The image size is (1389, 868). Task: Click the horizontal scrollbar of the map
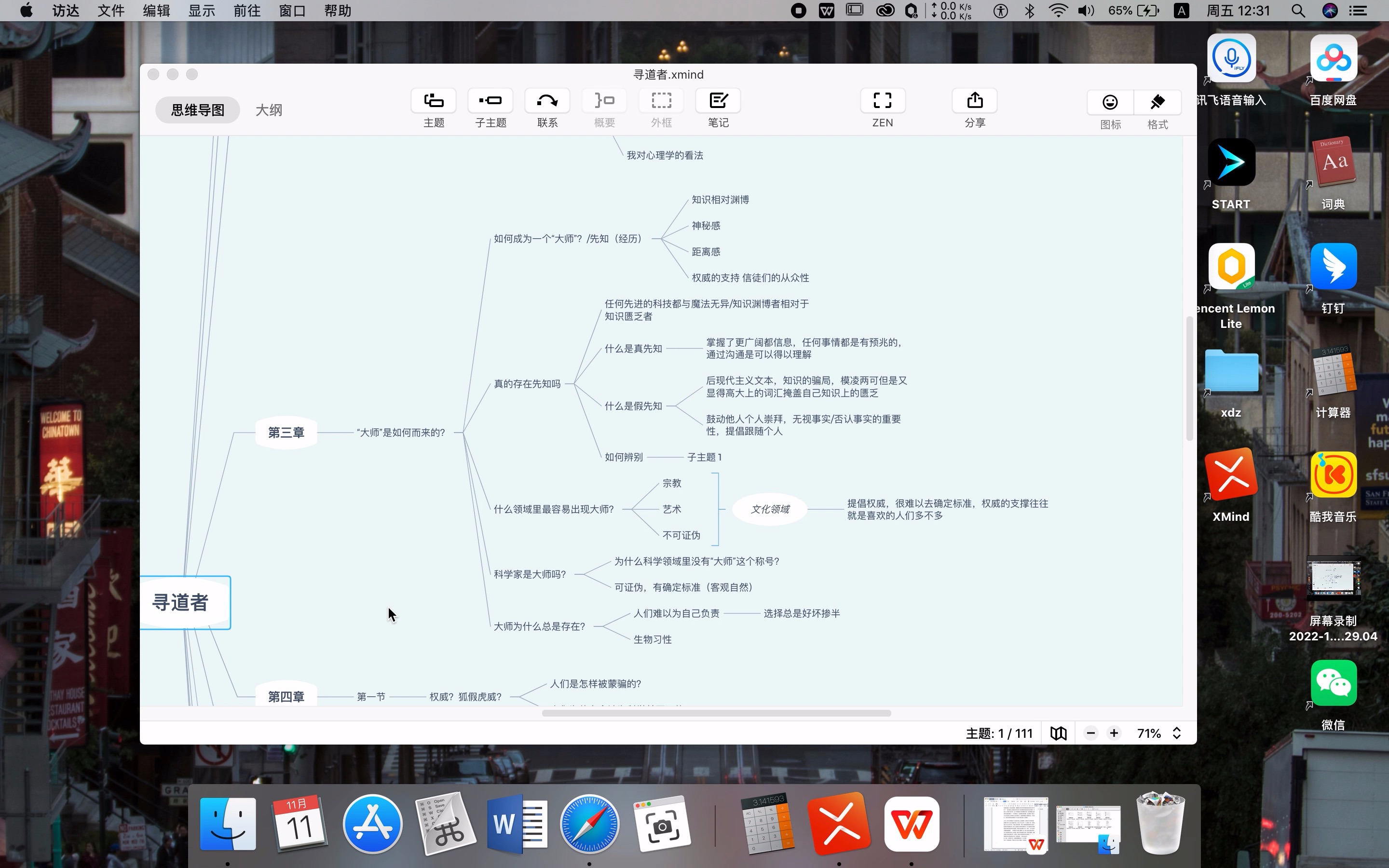point(716,713)
